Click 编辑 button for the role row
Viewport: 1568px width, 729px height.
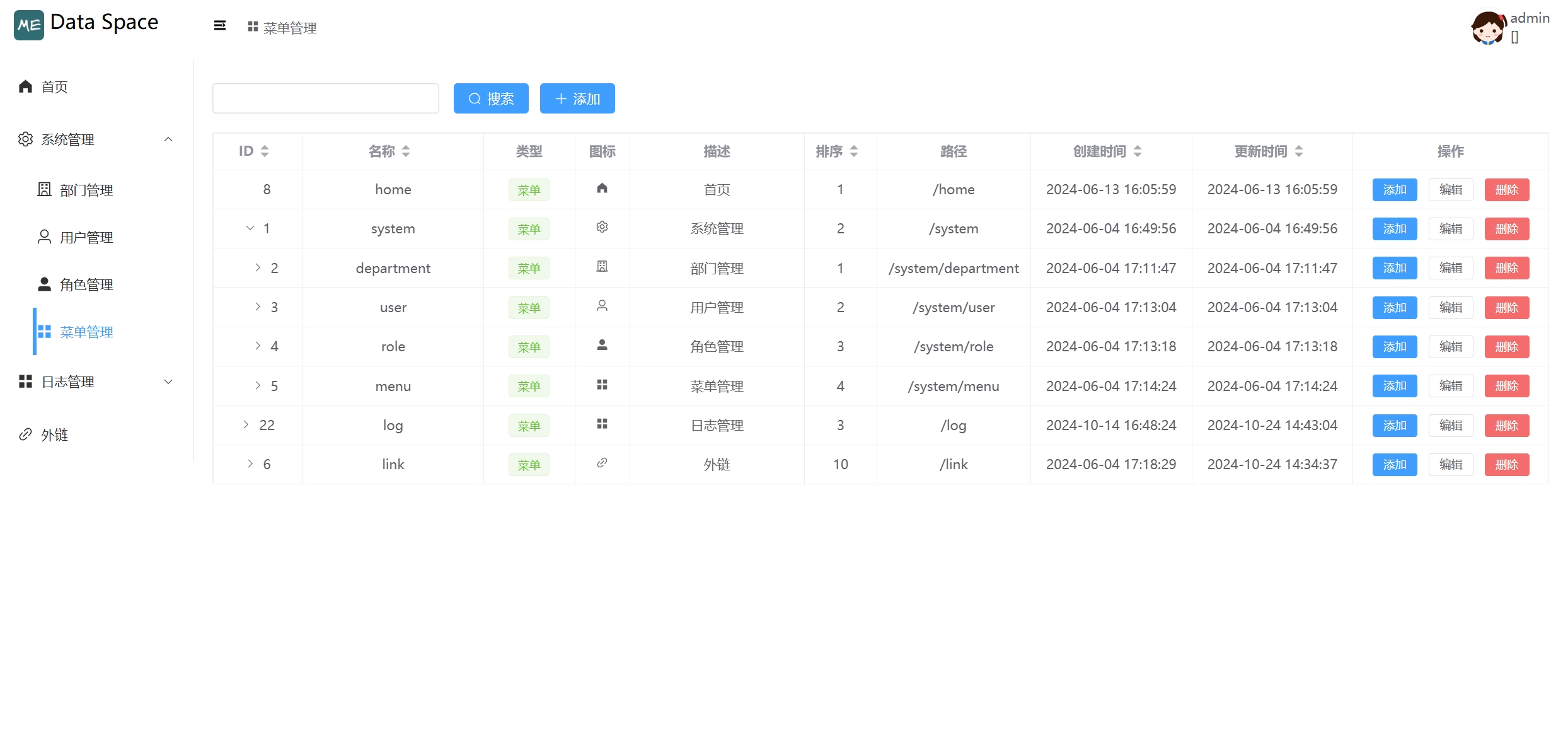(1450, 347)
